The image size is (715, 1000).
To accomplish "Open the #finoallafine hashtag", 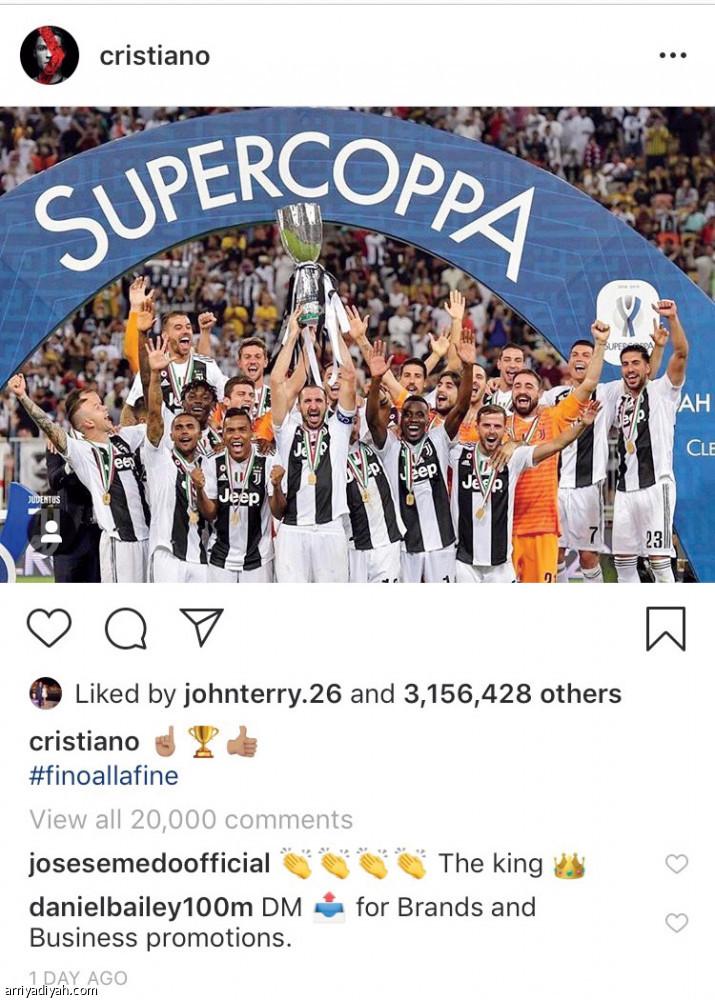I will 103,776.
